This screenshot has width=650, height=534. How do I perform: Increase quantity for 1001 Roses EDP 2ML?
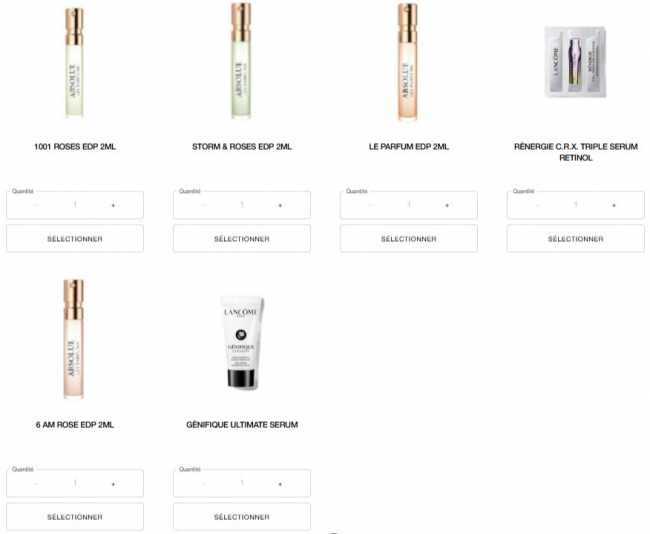pyautogui.click(x=113, y=206)
